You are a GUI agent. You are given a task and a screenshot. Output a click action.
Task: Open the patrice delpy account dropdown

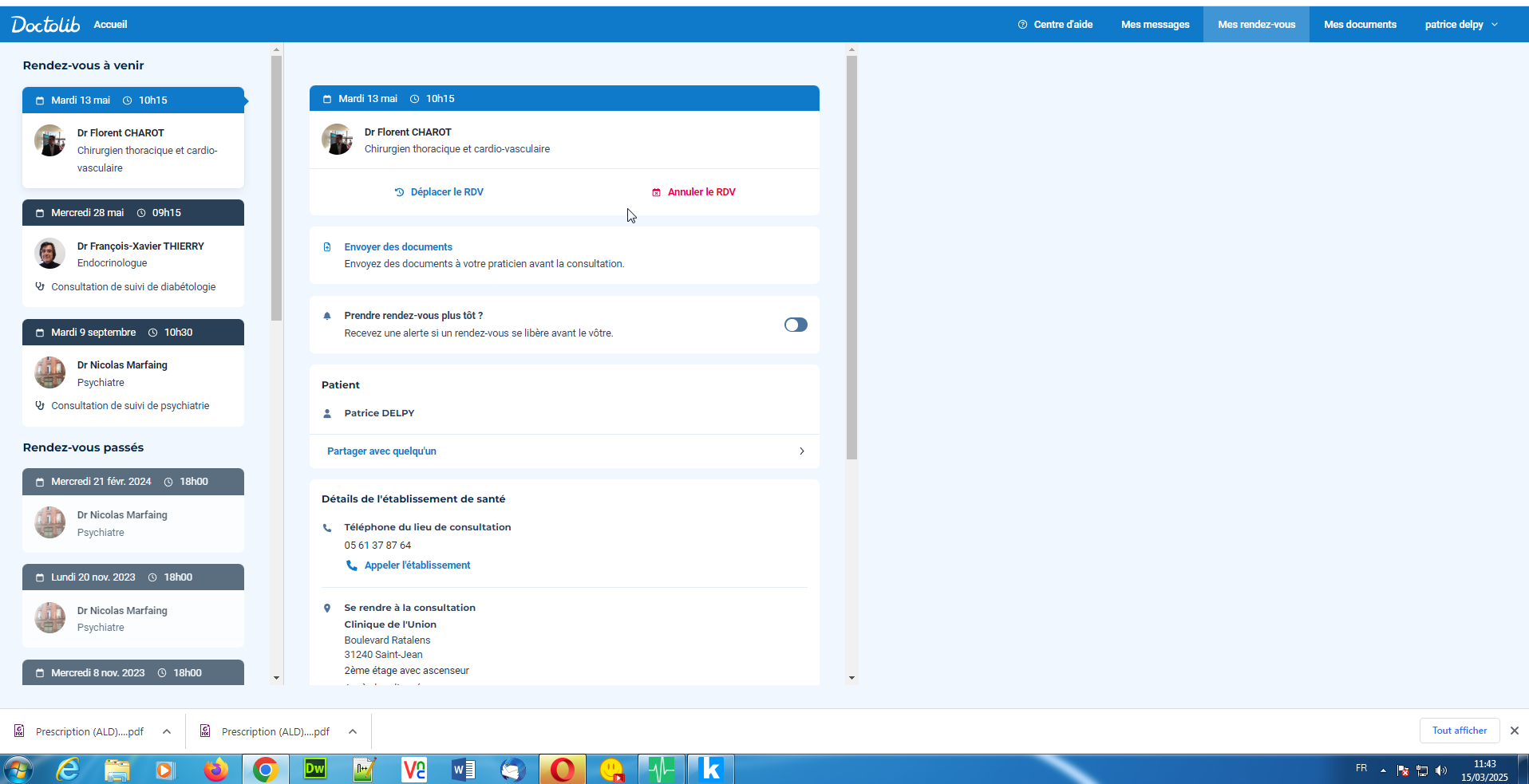(x=1460, y=25)
